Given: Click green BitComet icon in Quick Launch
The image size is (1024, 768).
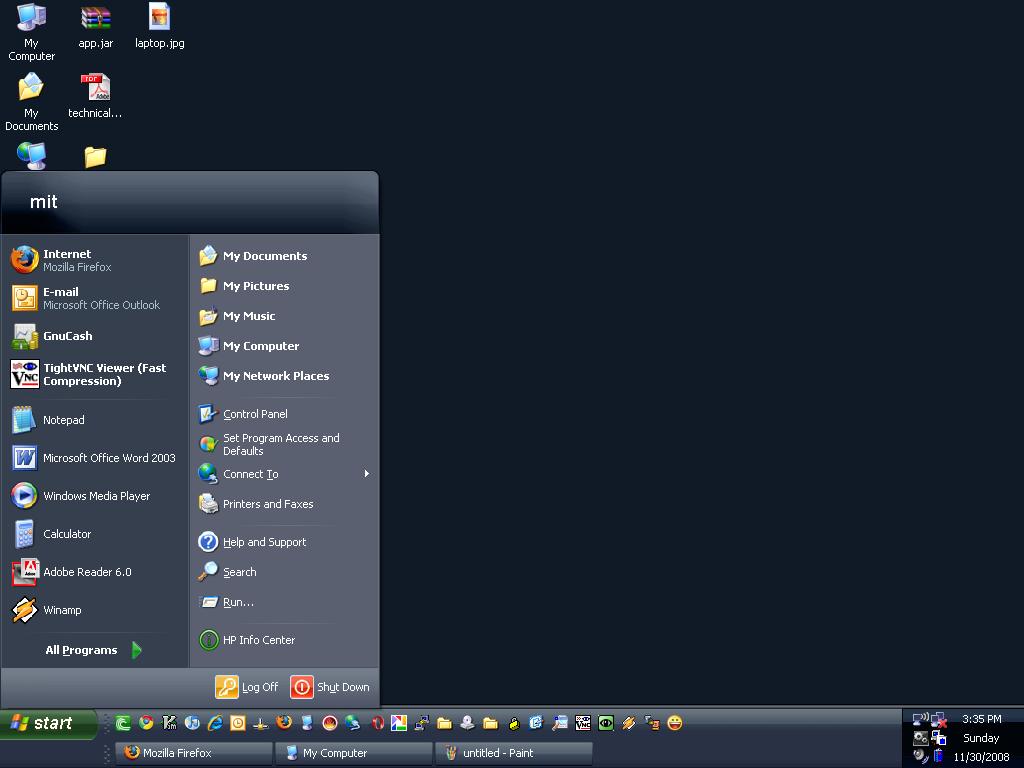Looking at the screenshot, I should [x=123, y=722].
